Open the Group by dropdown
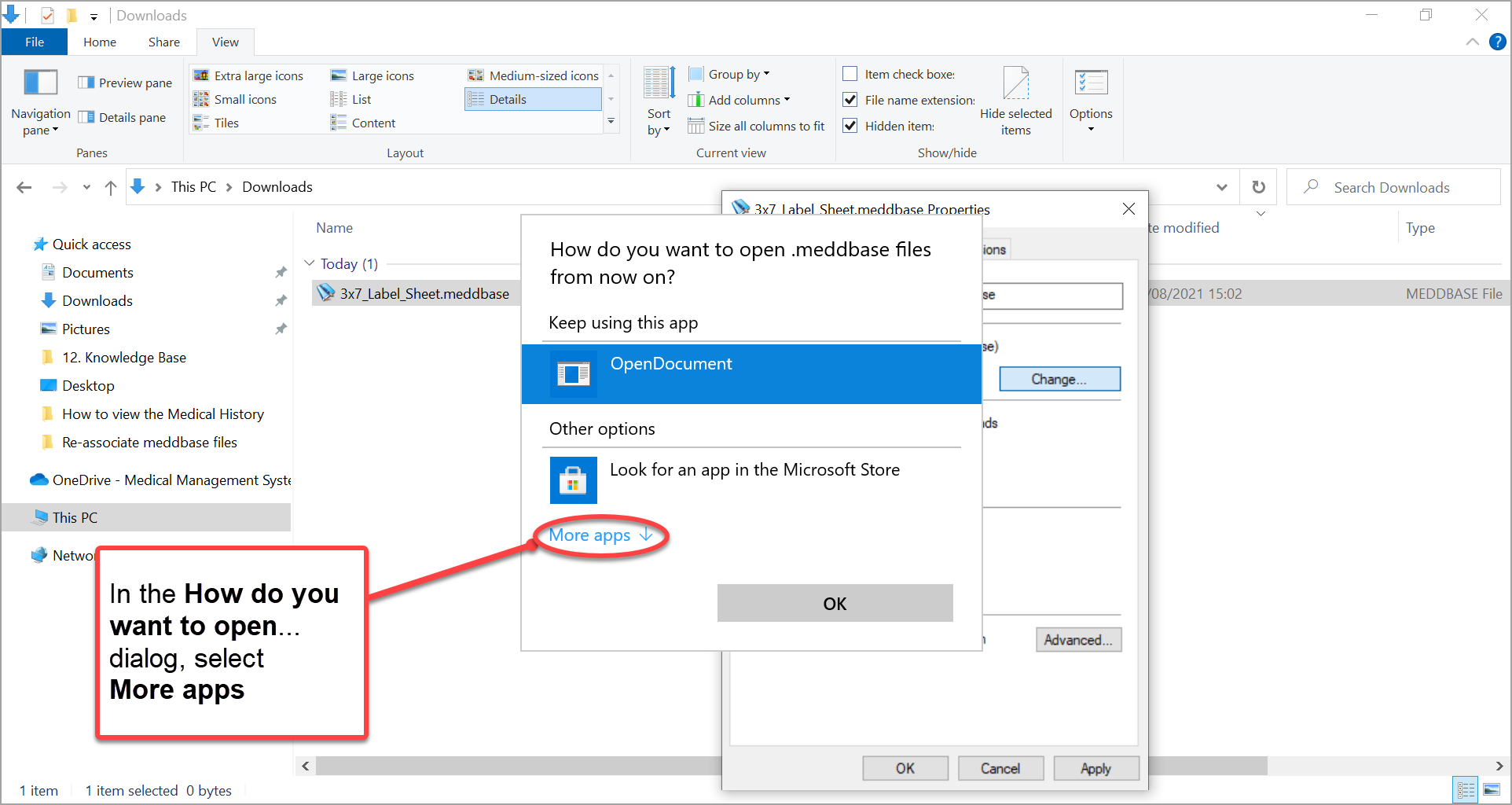Screen dimensions: 1512x805 [729, 74]
